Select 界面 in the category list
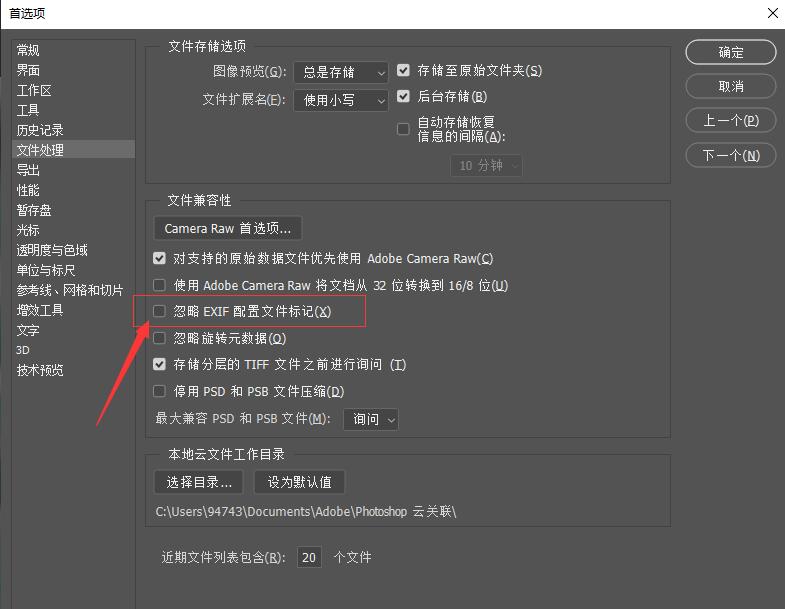 [28, 70]
